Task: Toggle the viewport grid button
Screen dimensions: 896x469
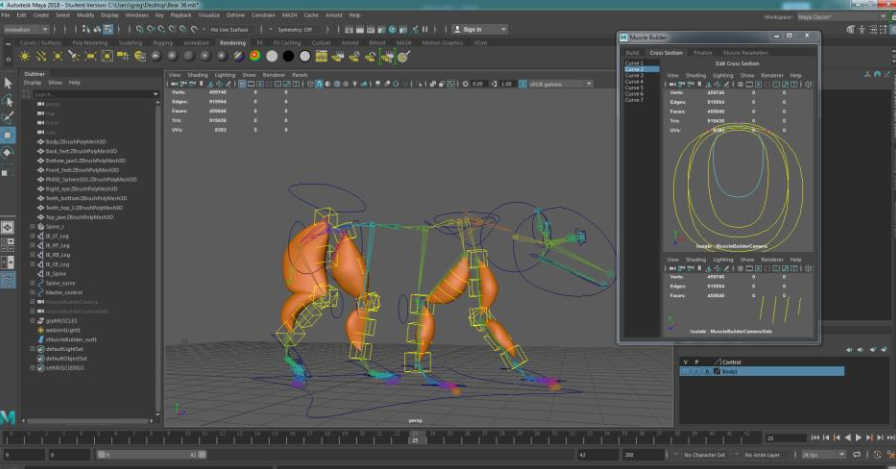Action: pos(242,84)
